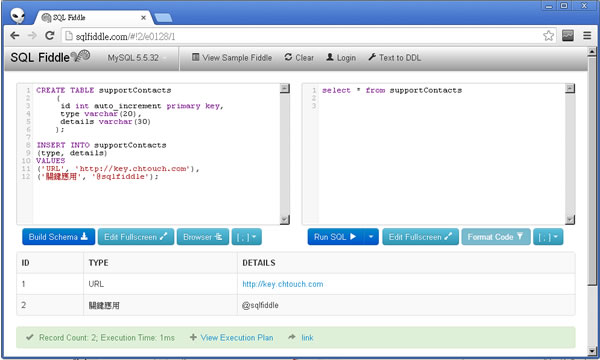
Task: Click the Browser button
Action: click(x=203, y=237)
